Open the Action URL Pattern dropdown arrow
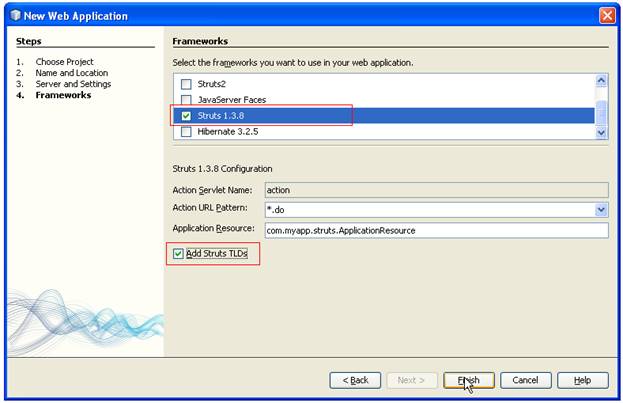The height and width of the screenshot is (403, 623). tap(601, 209)
